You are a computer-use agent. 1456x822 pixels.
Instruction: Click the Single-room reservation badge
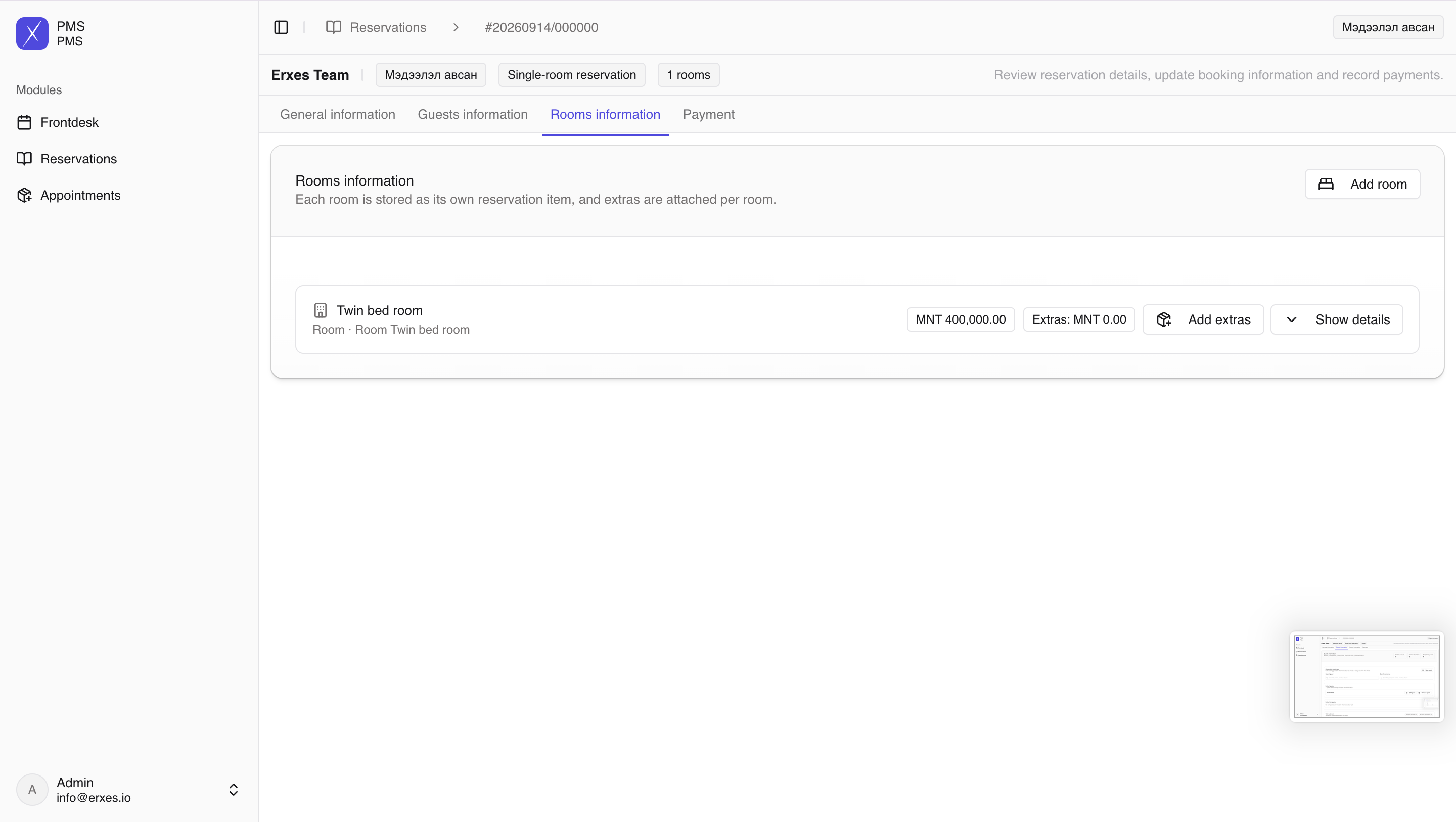tap(571, 75)
